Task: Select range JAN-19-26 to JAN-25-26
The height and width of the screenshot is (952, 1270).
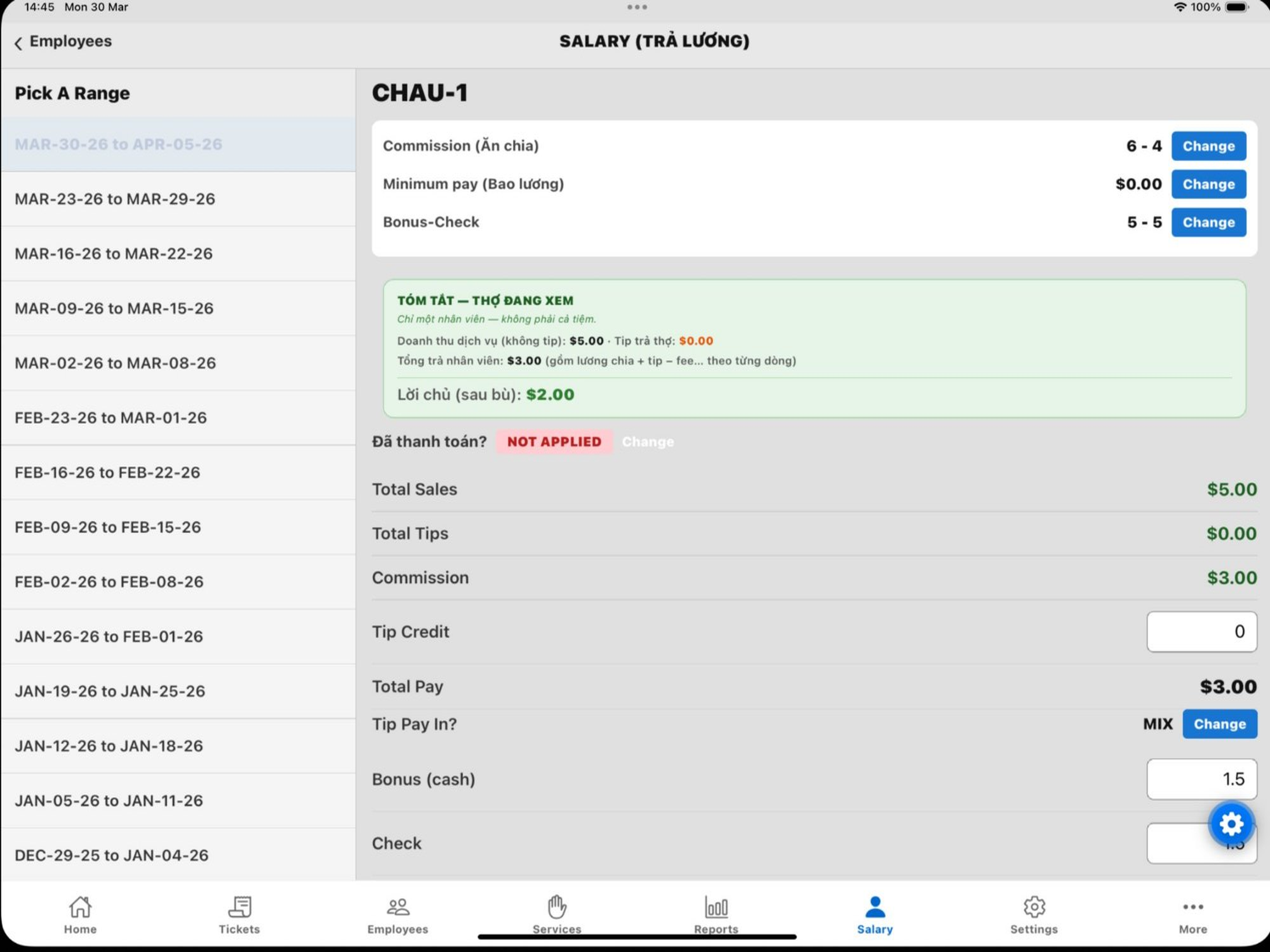Action: pos(178,691)
